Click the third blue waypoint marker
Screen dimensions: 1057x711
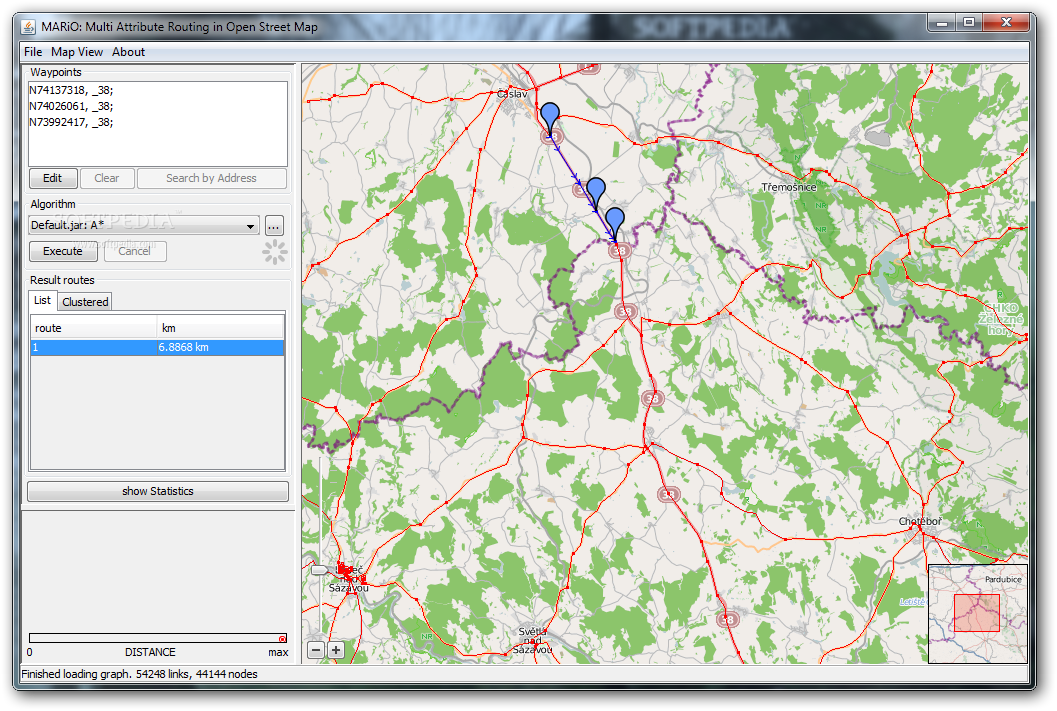[615, 222]
